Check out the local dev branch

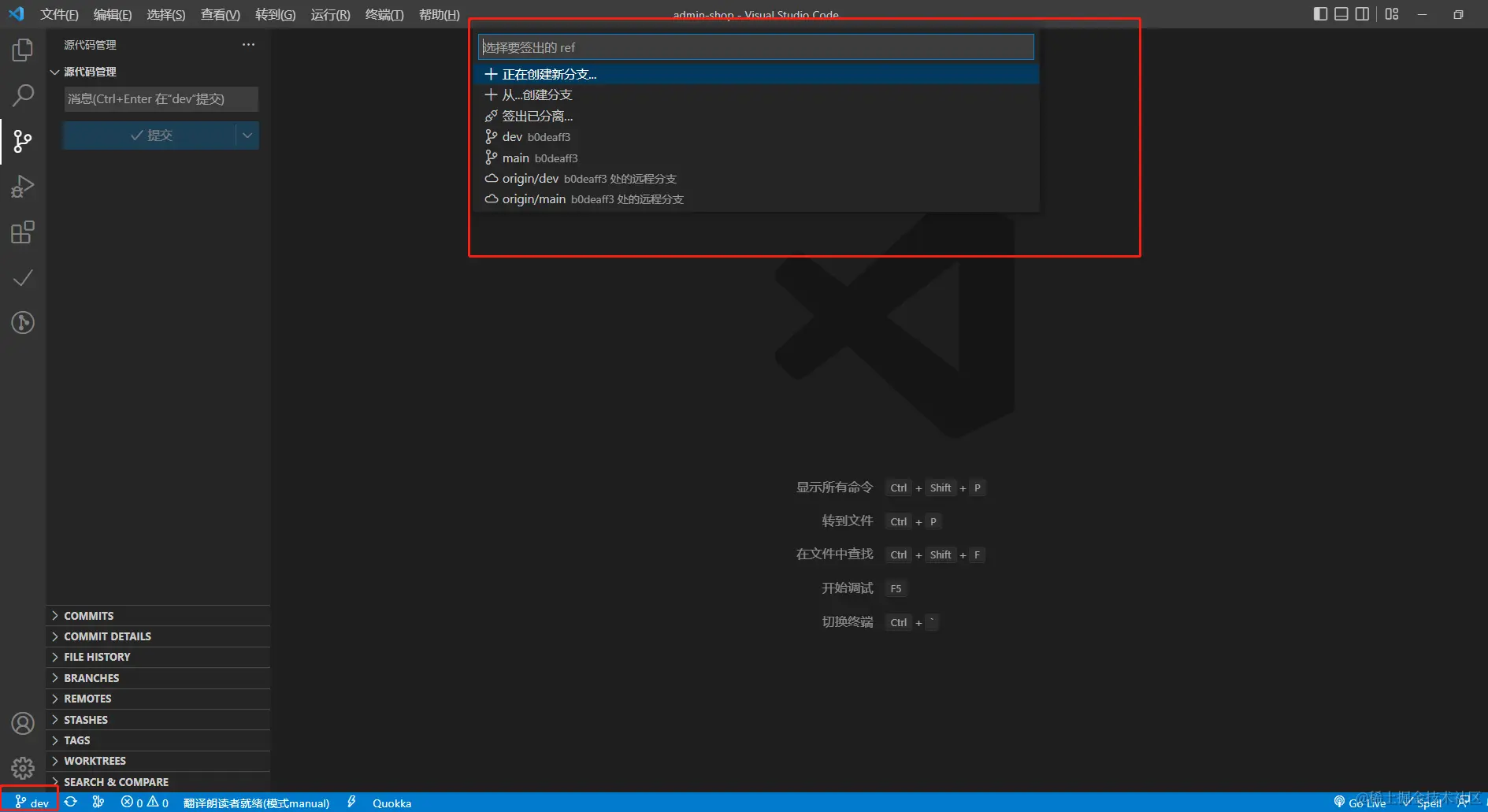pyautogui.click(x=756, y=137)
